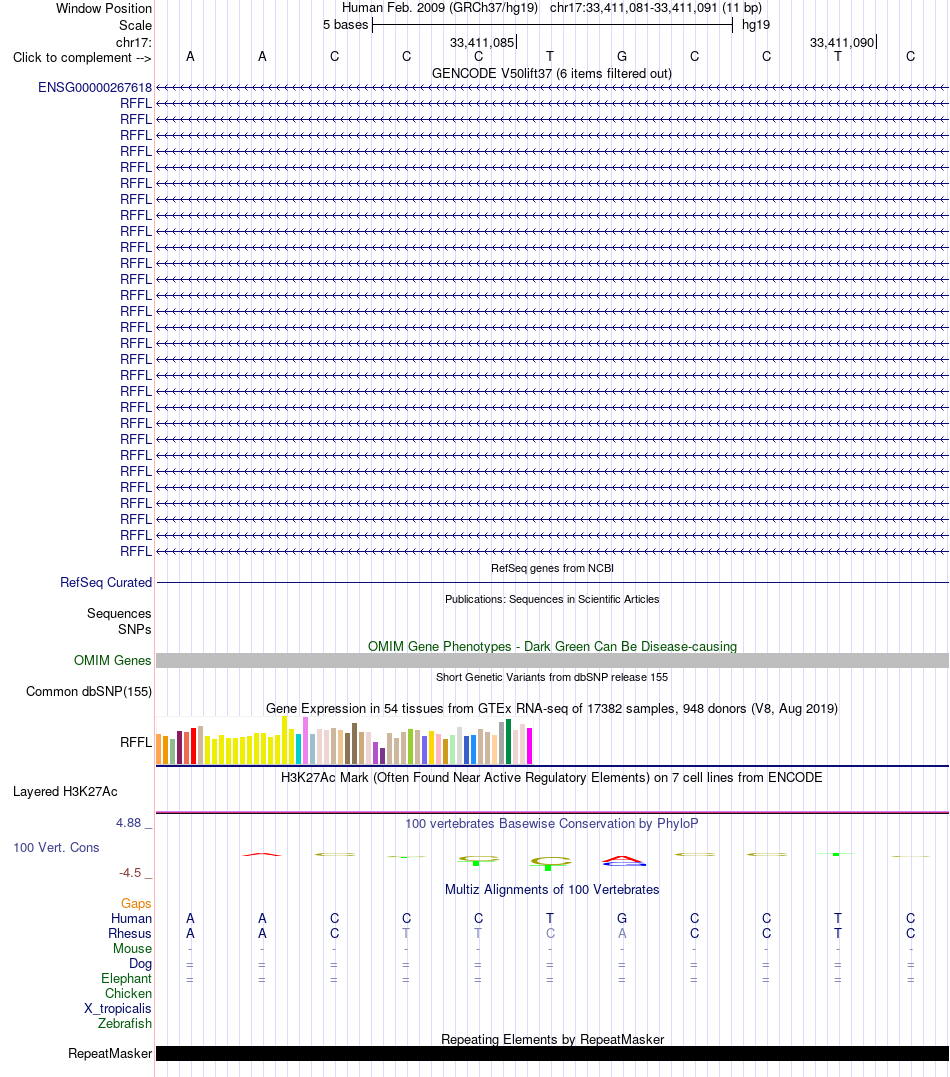950x1077 pixels.
Task: Click the chr17:33,411,081-33,411,091 position text
Action: click(x=655, y=8)
